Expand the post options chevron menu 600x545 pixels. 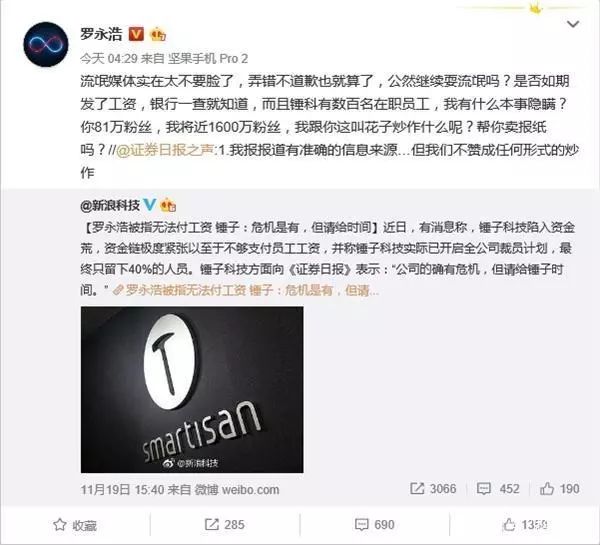tap(573, 24)
